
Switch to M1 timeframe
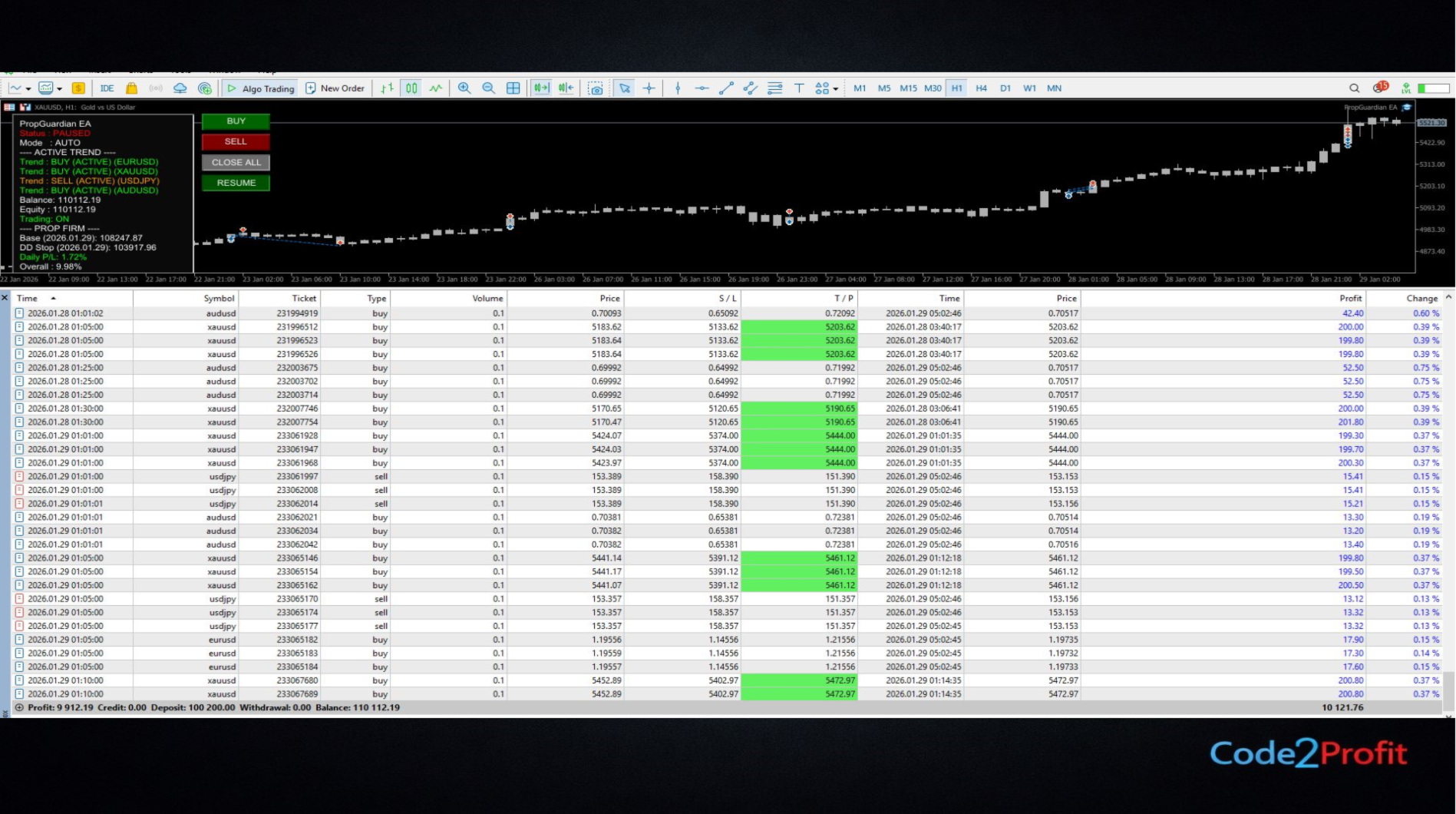point(860,88)
